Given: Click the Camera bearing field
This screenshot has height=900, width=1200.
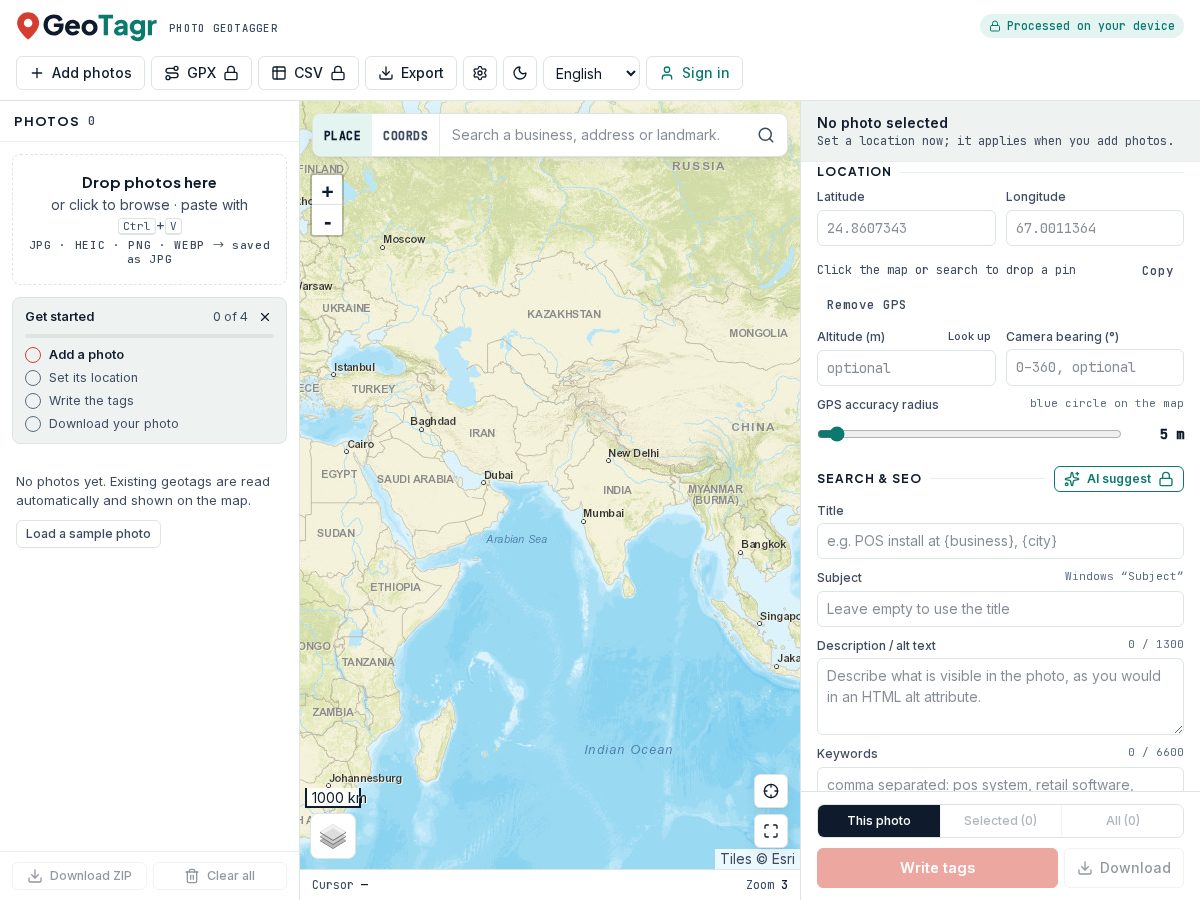Looking at the screenshot, I should (1095, 367).
